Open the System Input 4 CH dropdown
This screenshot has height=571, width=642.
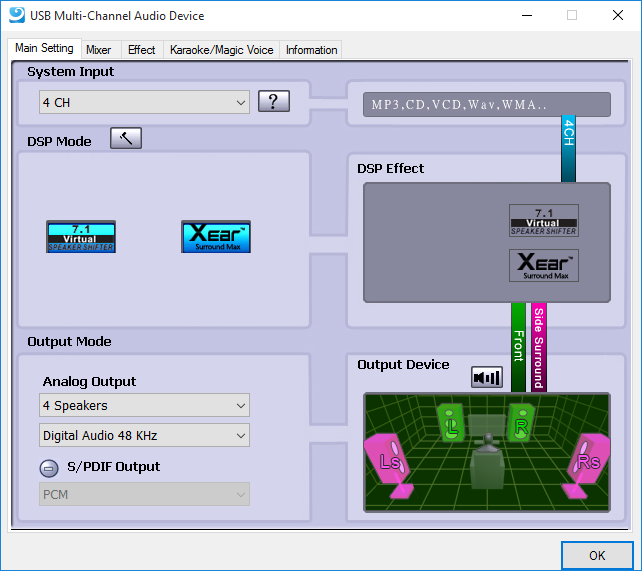(x=144, y=102)
